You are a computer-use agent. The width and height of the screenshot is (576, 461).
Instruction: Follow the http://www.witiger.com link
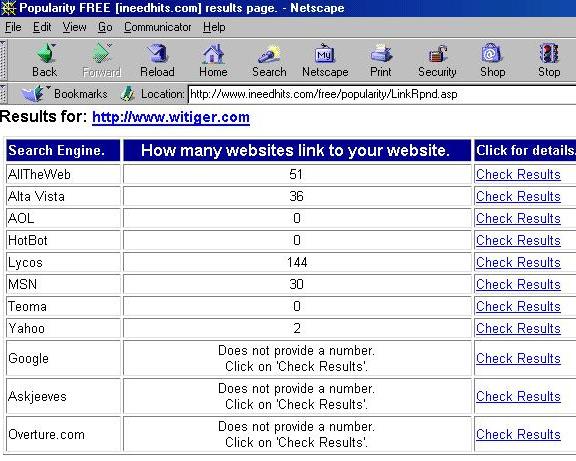(171, 117)
